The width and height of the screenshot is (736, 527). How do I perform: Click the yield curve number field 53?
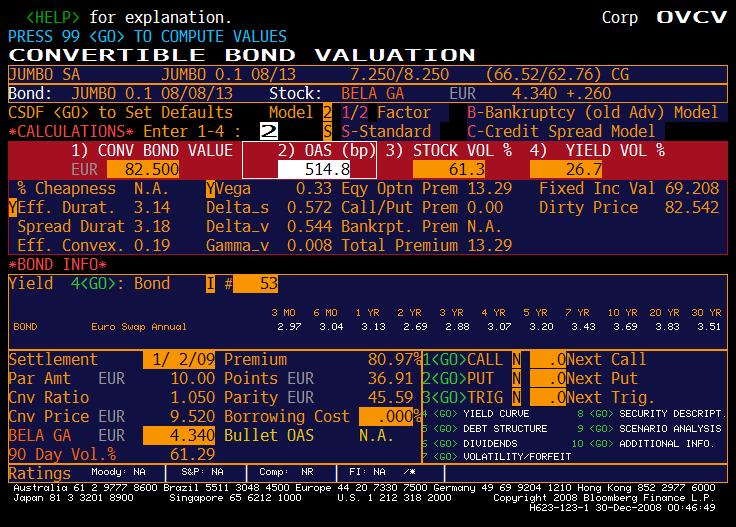pos(255,284)
